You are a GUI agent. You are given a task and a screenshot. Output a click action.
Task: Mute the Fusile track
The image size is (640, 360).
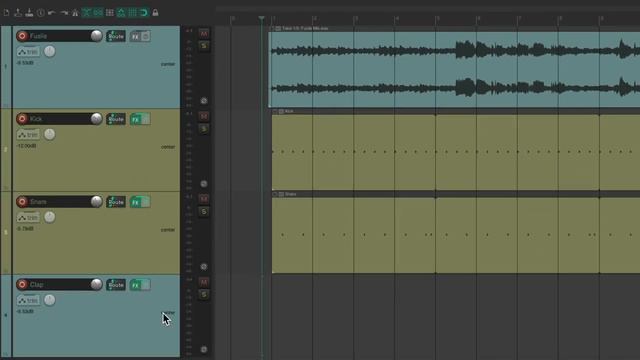(204, 33)
